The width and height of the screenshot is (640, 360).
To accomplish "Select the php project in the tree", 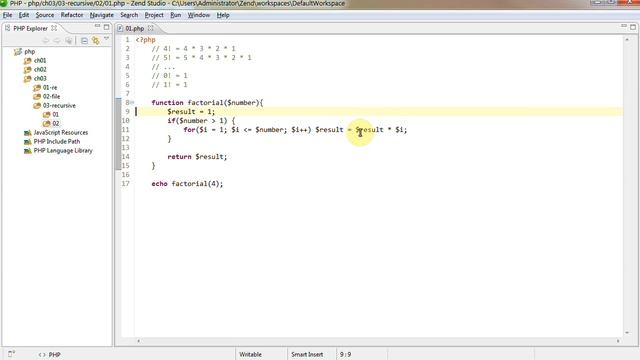I will pyautogui.click(x=29, y=52).
